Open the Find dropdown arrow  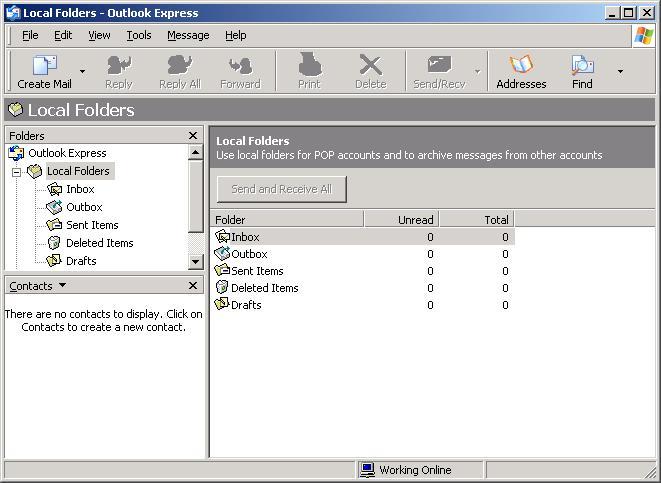tap(620, 71)
